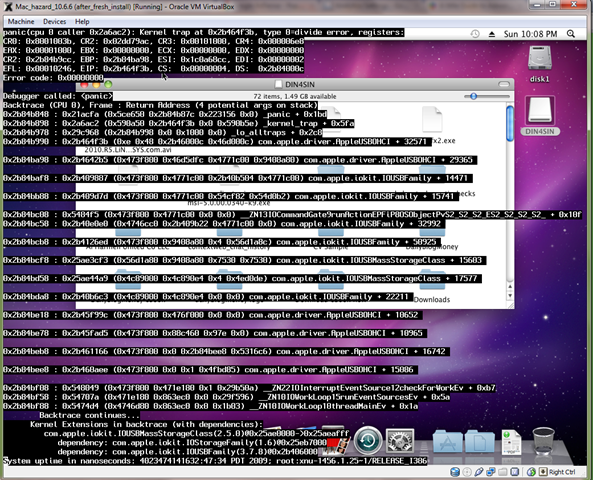Click the Right Ctrl host key label
The height and width of the screenshot is (480, 593).
(x=562, y=472)
